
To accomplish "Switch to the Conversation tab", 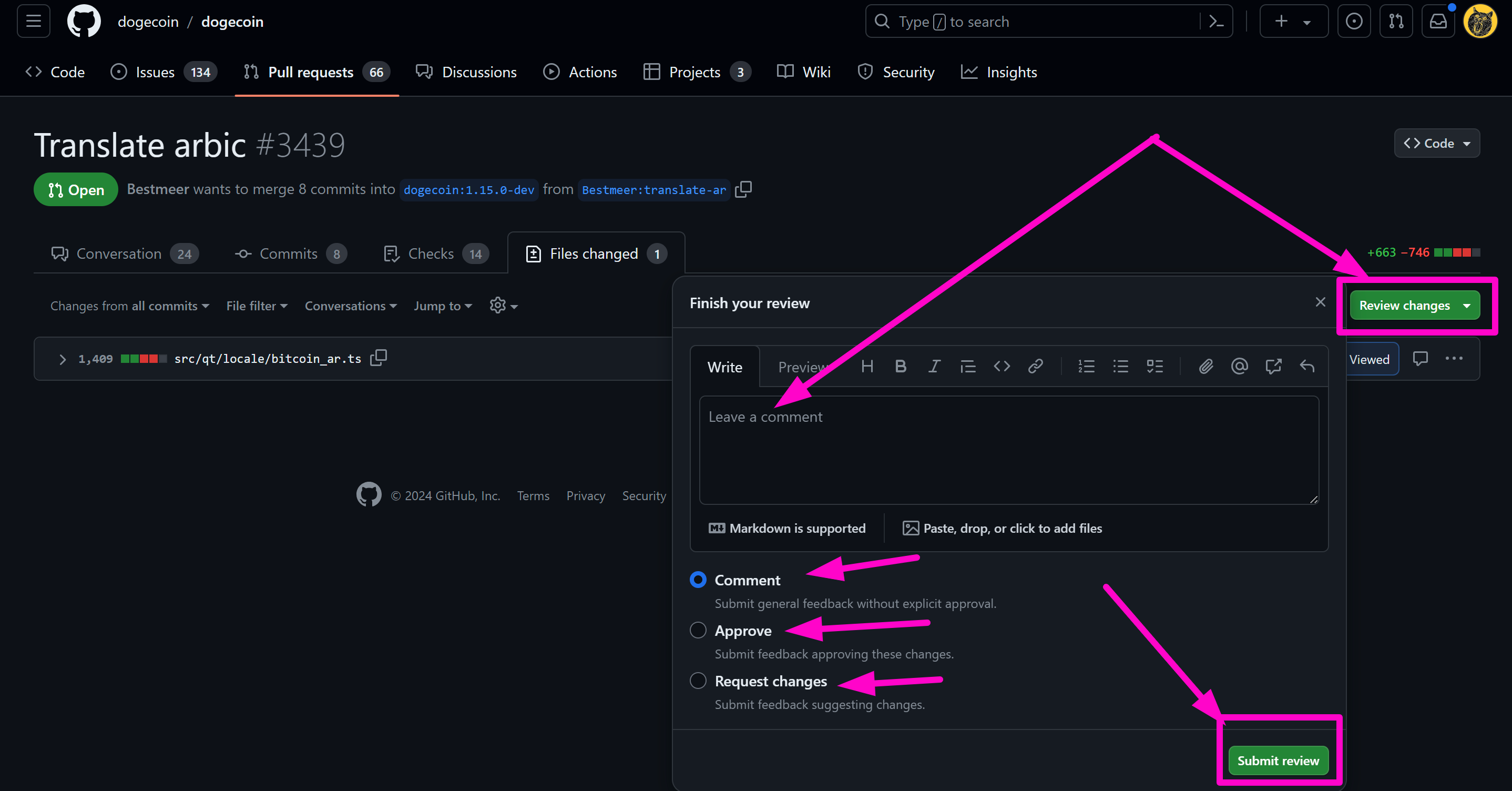I will (125, 253).
